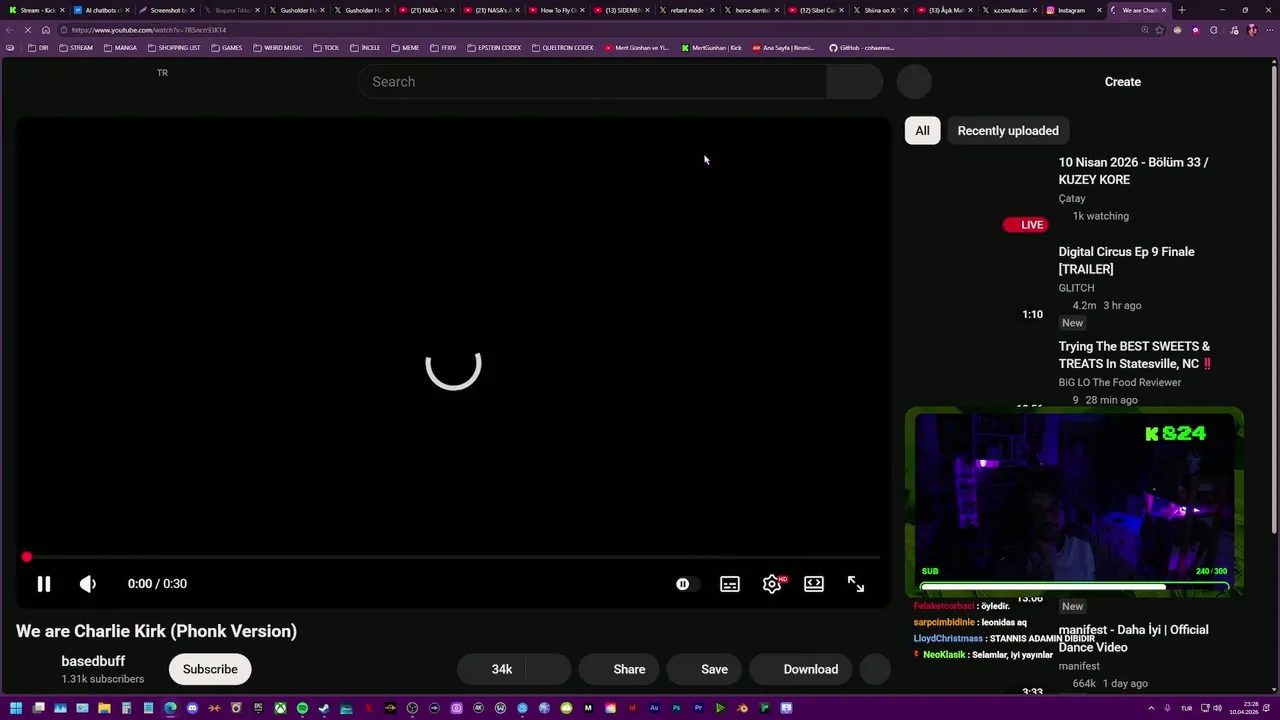The image size is (1280, 720).
Task: Open Trying The BEST SWEETS & TREATS video
Action: point(1135,355)
